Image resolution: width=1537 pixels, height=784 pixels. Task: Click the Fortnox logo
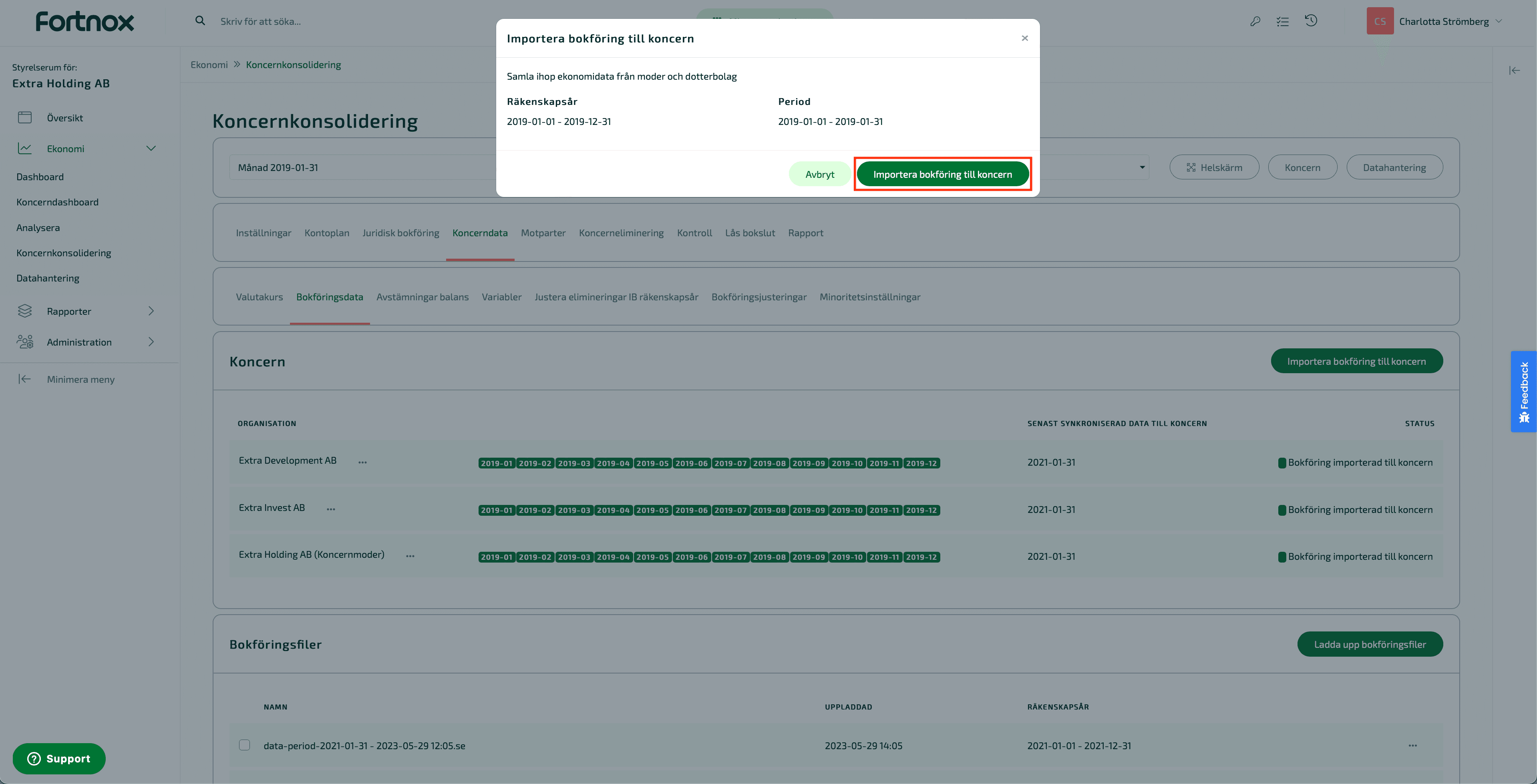click(85, 22)
